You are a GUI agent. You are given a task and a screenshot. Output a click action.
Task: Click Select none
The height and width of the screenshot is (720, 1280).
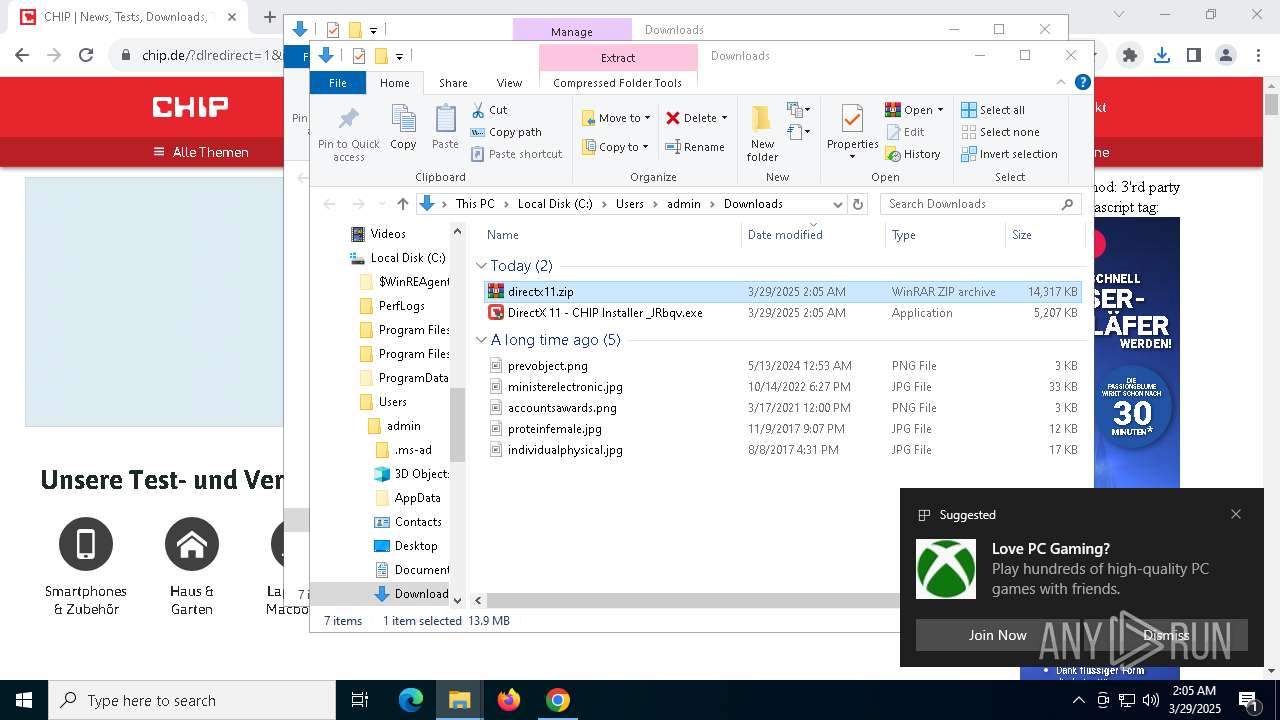pyautogui.click(x=1000, y=132)
